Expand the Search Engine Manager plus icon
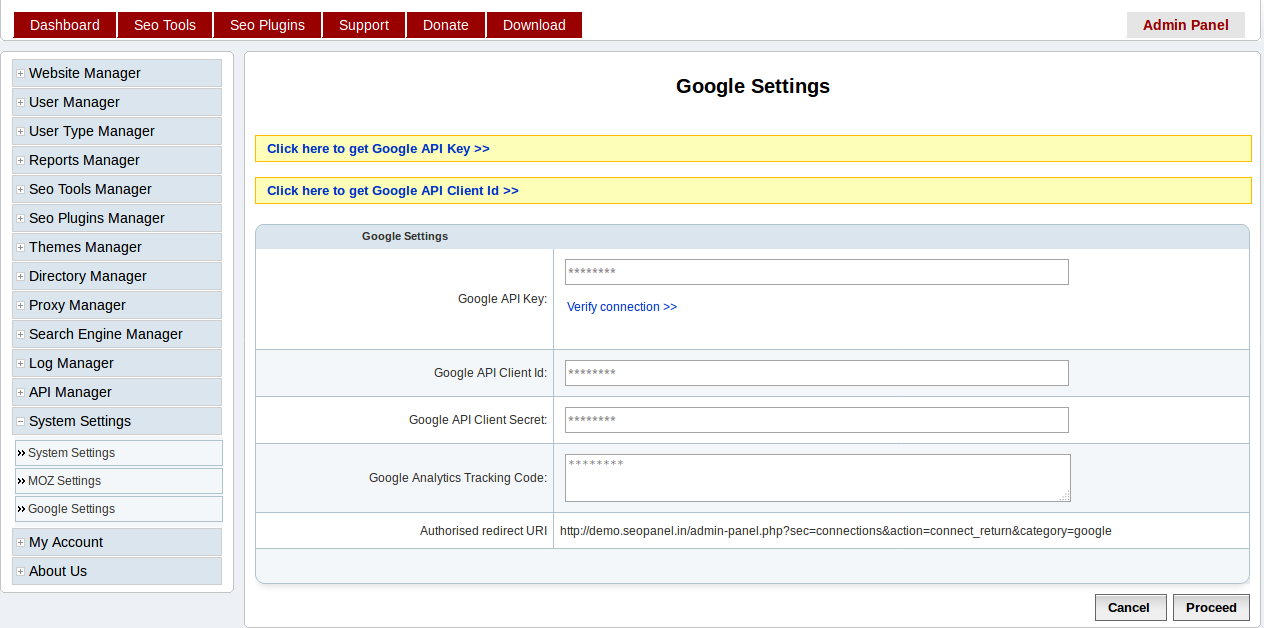The image size is (1264, 628). coord(20,335)
